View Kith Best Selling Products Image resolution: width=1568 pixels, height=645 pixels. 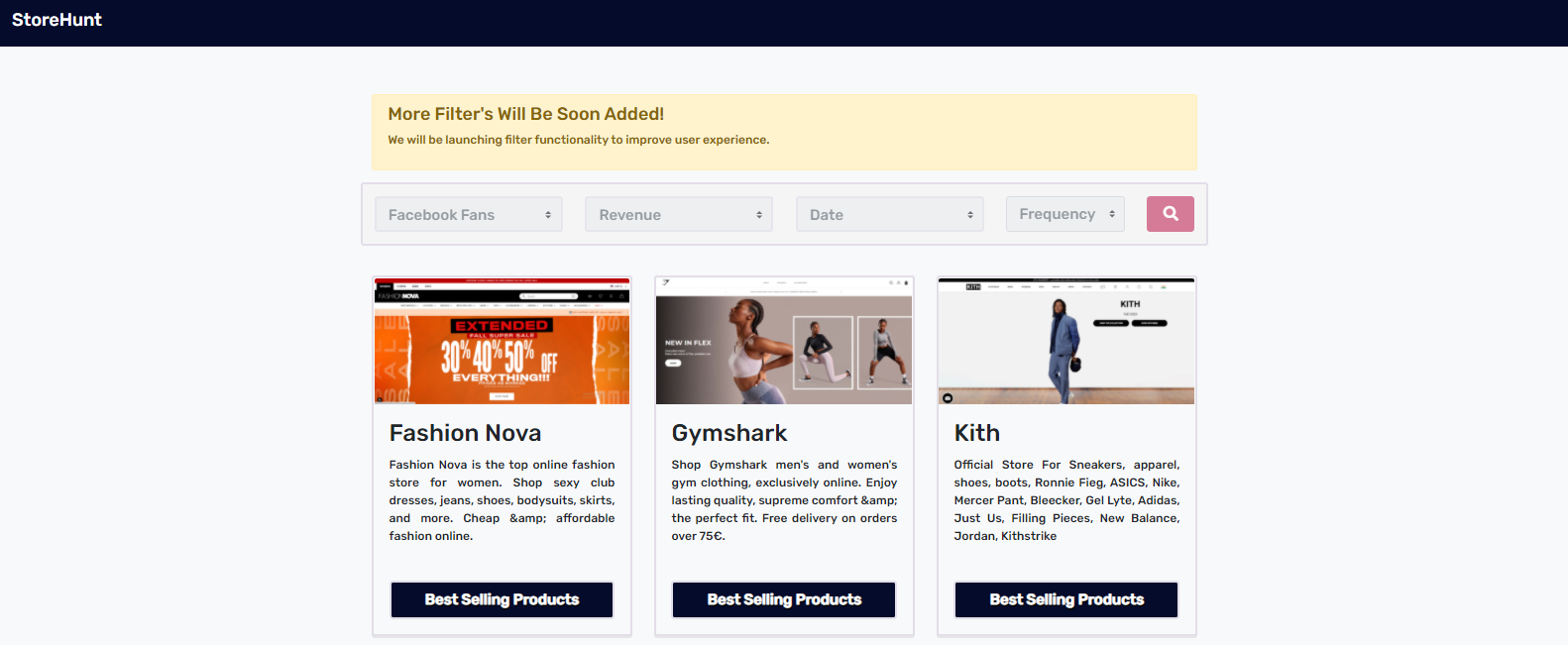[x=1066, y=599]
